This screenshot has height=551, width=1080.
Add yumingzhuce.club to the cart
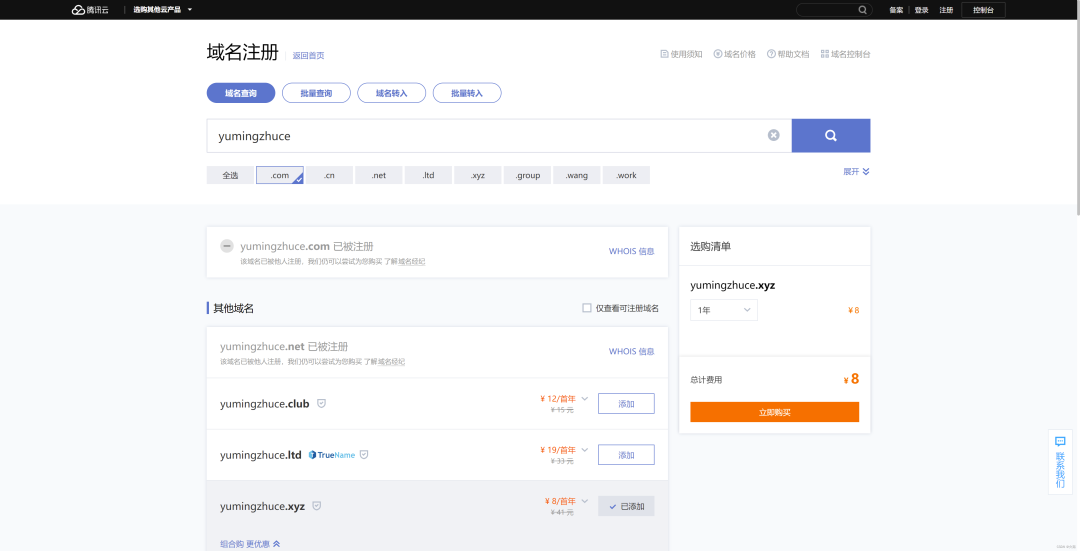pyautogui.click(x=626, y=404)
